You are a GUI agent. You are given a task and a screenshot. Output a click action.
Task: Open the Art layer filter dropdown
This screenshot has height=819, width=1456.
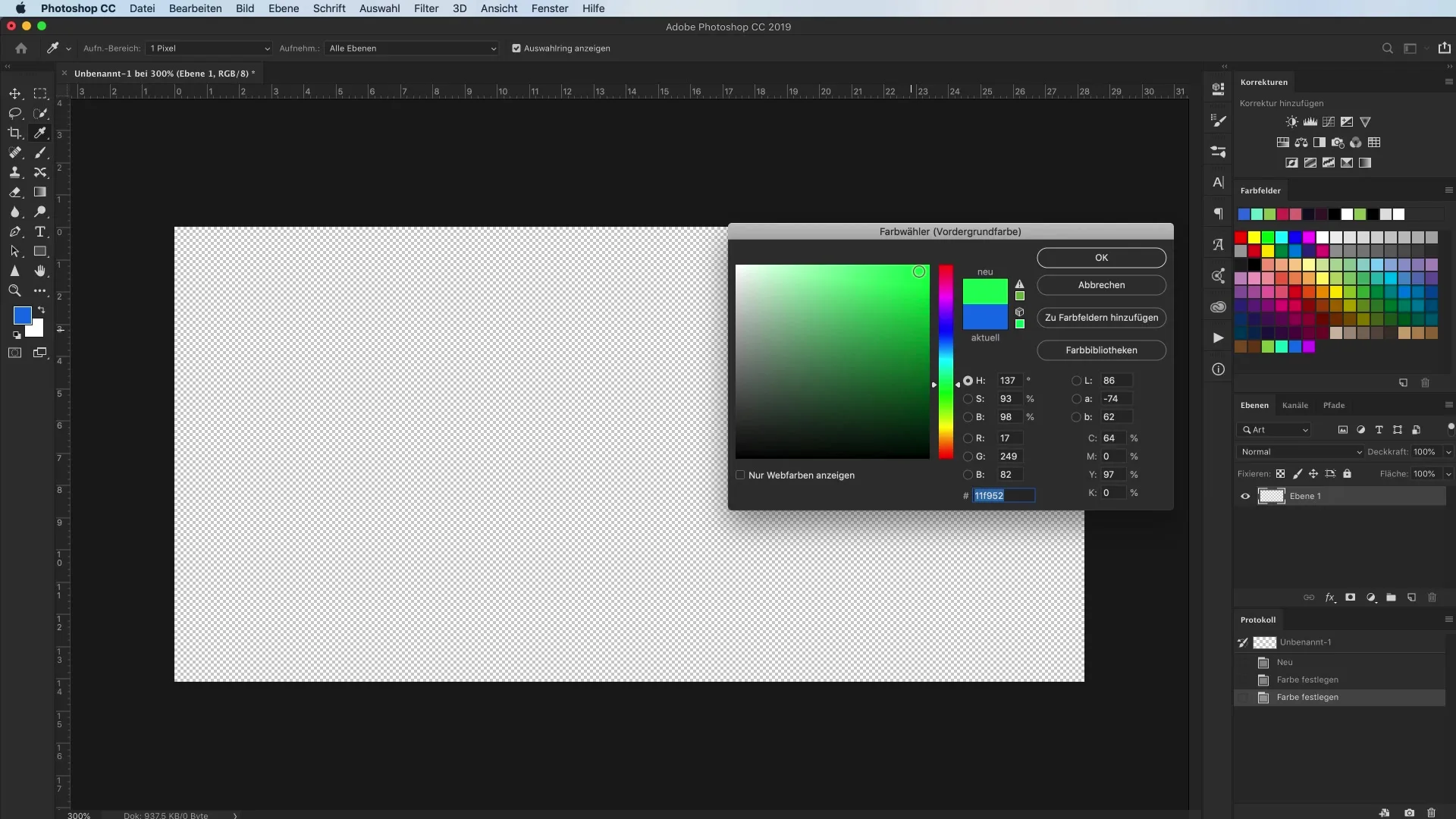[x=1275, y=430]
